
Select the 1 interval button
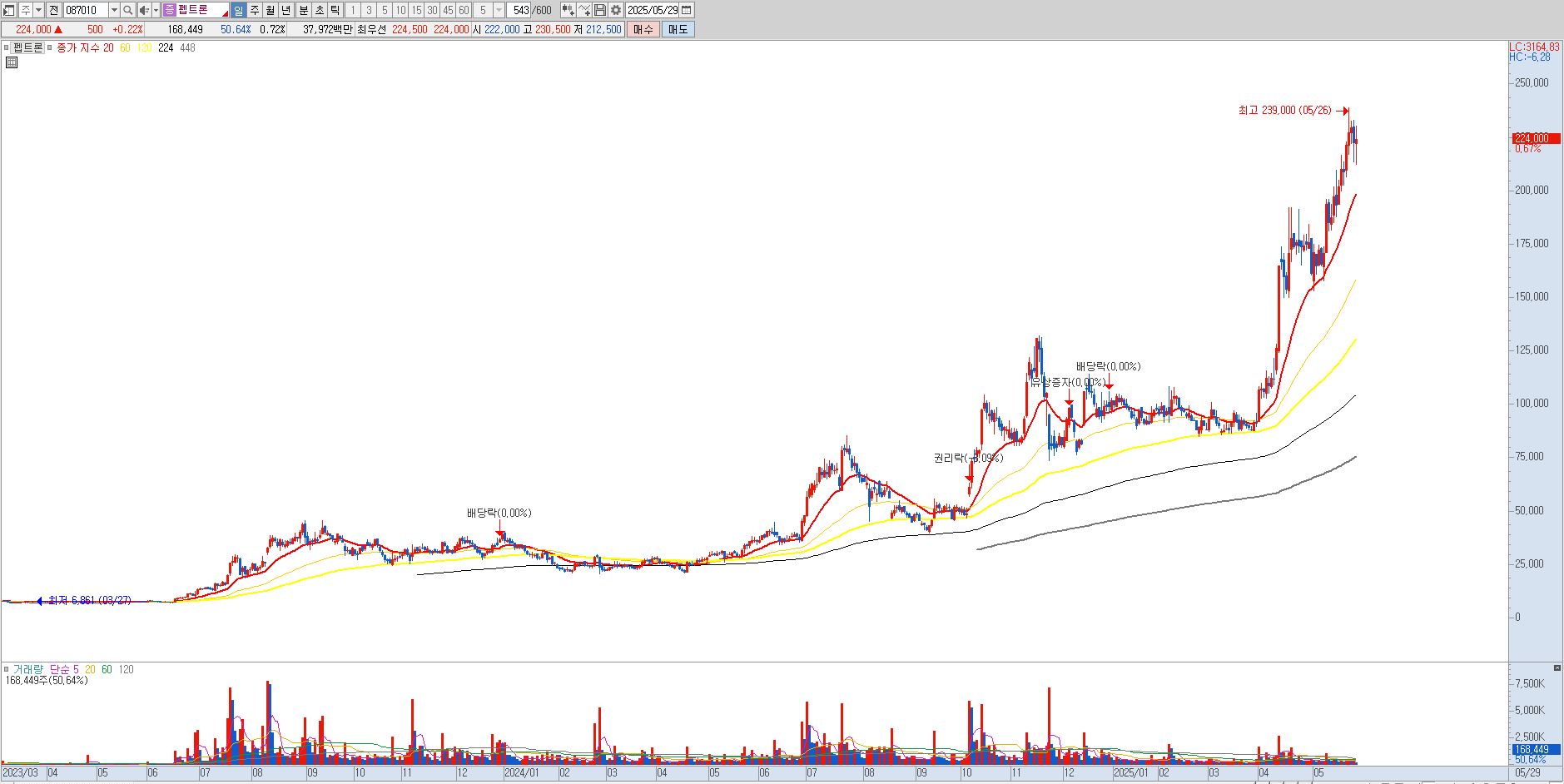coord(352,10)
